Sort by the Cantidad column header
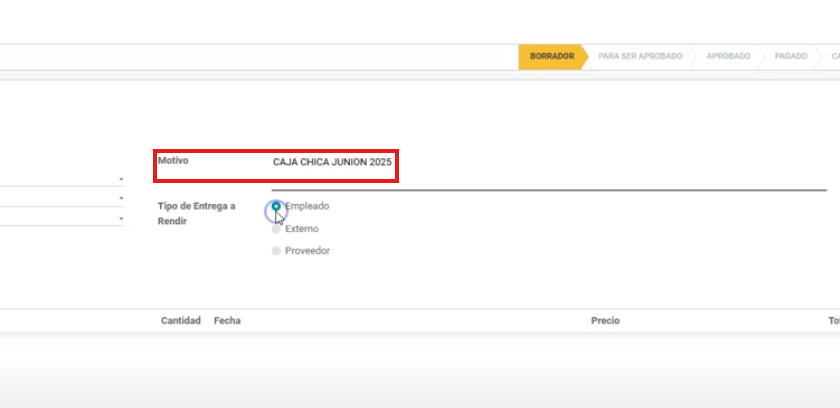 (x=181, y=321)
